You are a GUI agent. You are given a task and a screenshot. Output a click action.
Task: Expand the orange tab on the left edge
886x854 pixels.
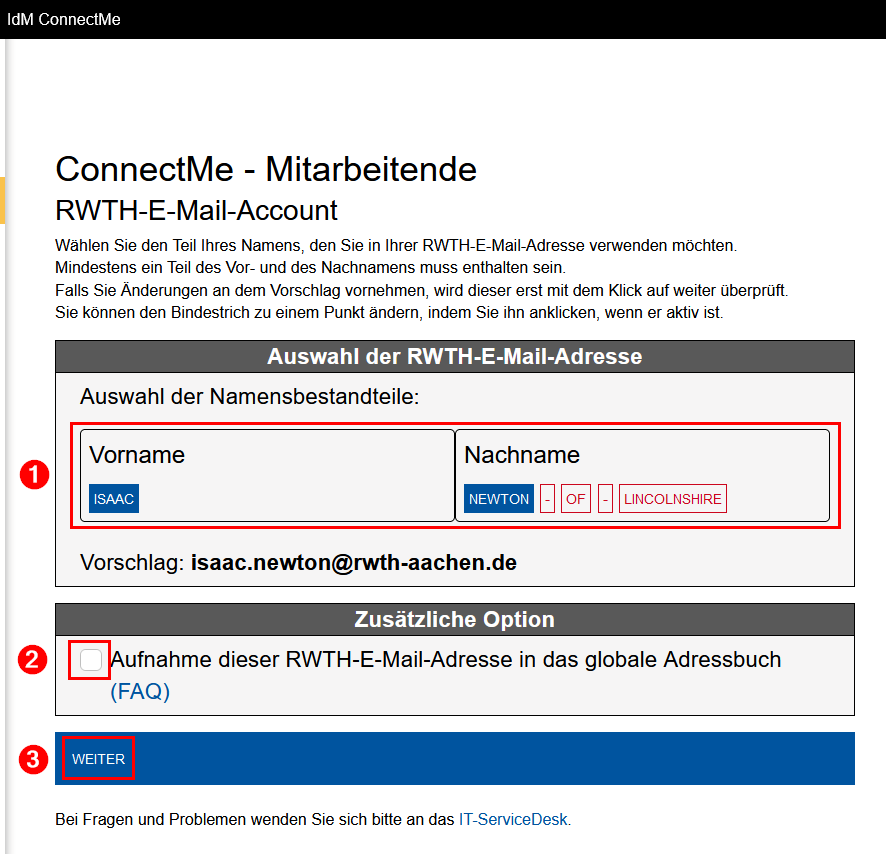tap(4, 200)
